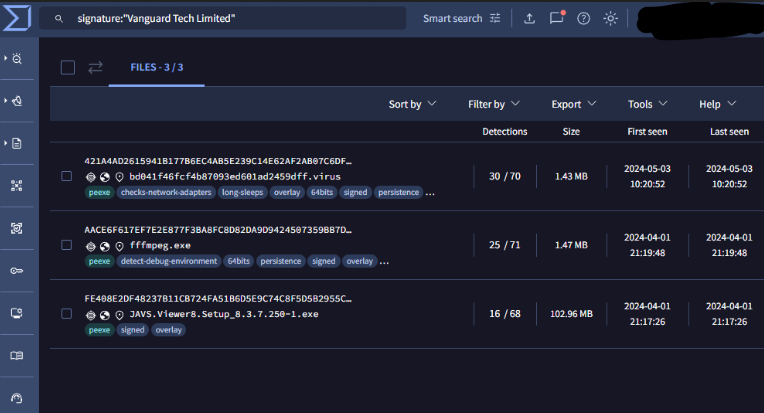Open hash FE408E2DF48237B11CB7 file link
This screenshot has height=413, width=764.
[218, 298]
